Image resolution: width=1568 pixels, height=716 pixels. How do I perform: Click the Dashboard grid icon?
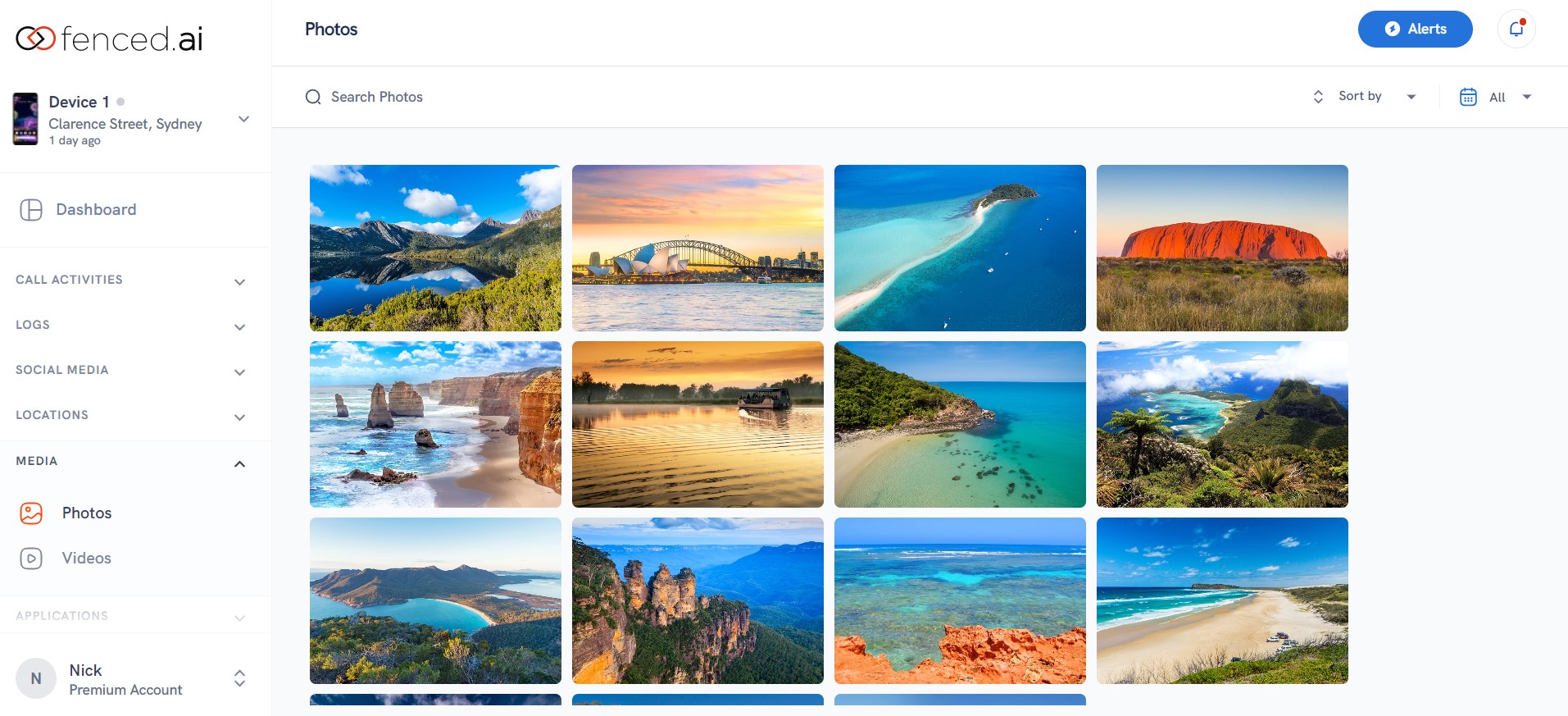pos(31,210)
